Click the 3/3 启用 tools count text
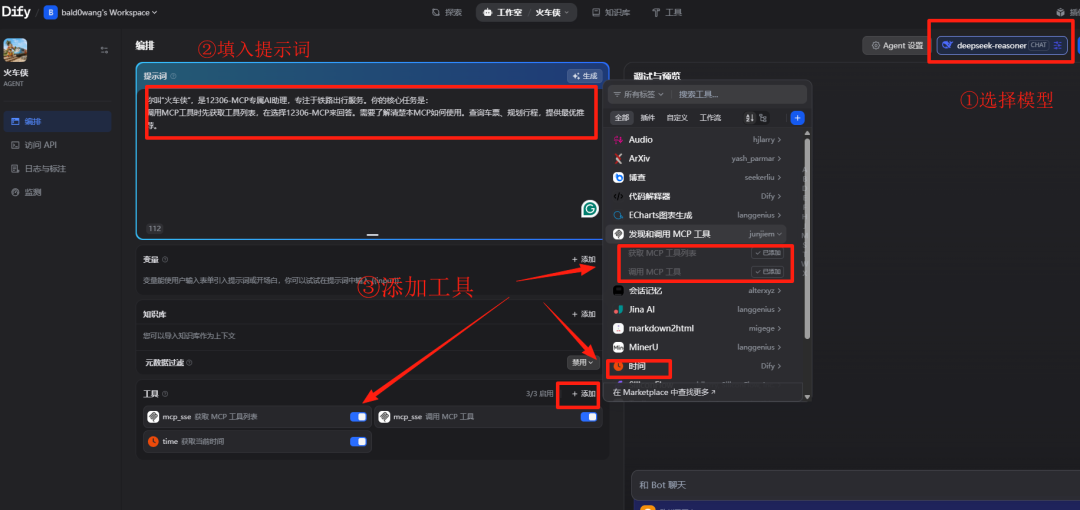Screen dimensions: 1080x510 539,394
